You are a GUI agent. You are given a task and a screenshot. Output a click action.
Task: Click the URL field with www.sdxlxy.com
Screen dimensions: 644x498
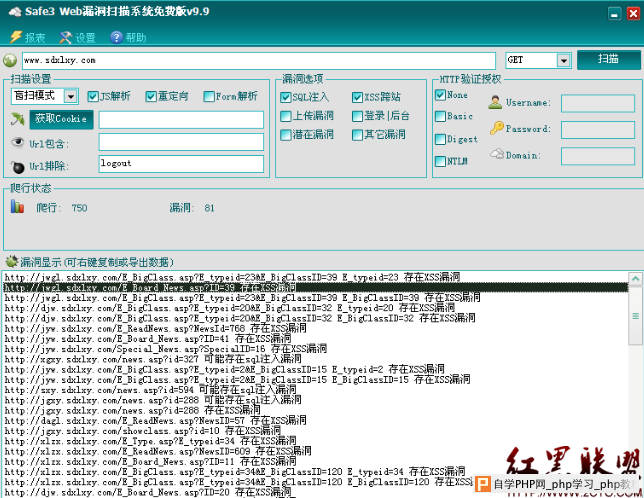259,60
